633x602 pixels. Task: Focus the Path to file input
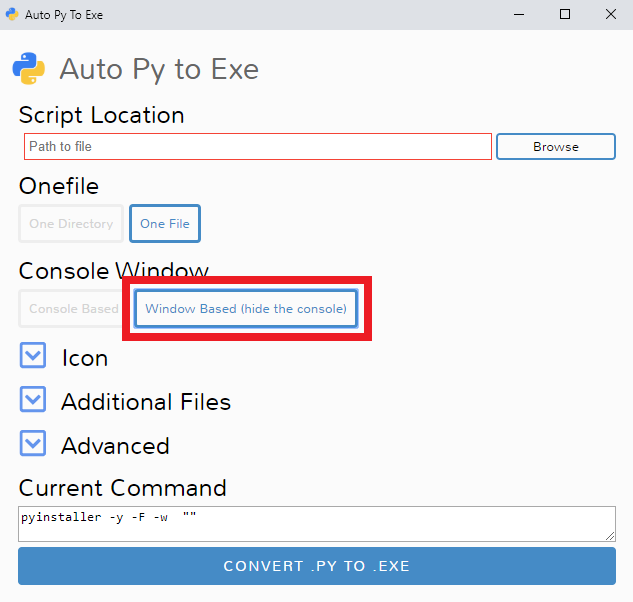click(258, 147)
